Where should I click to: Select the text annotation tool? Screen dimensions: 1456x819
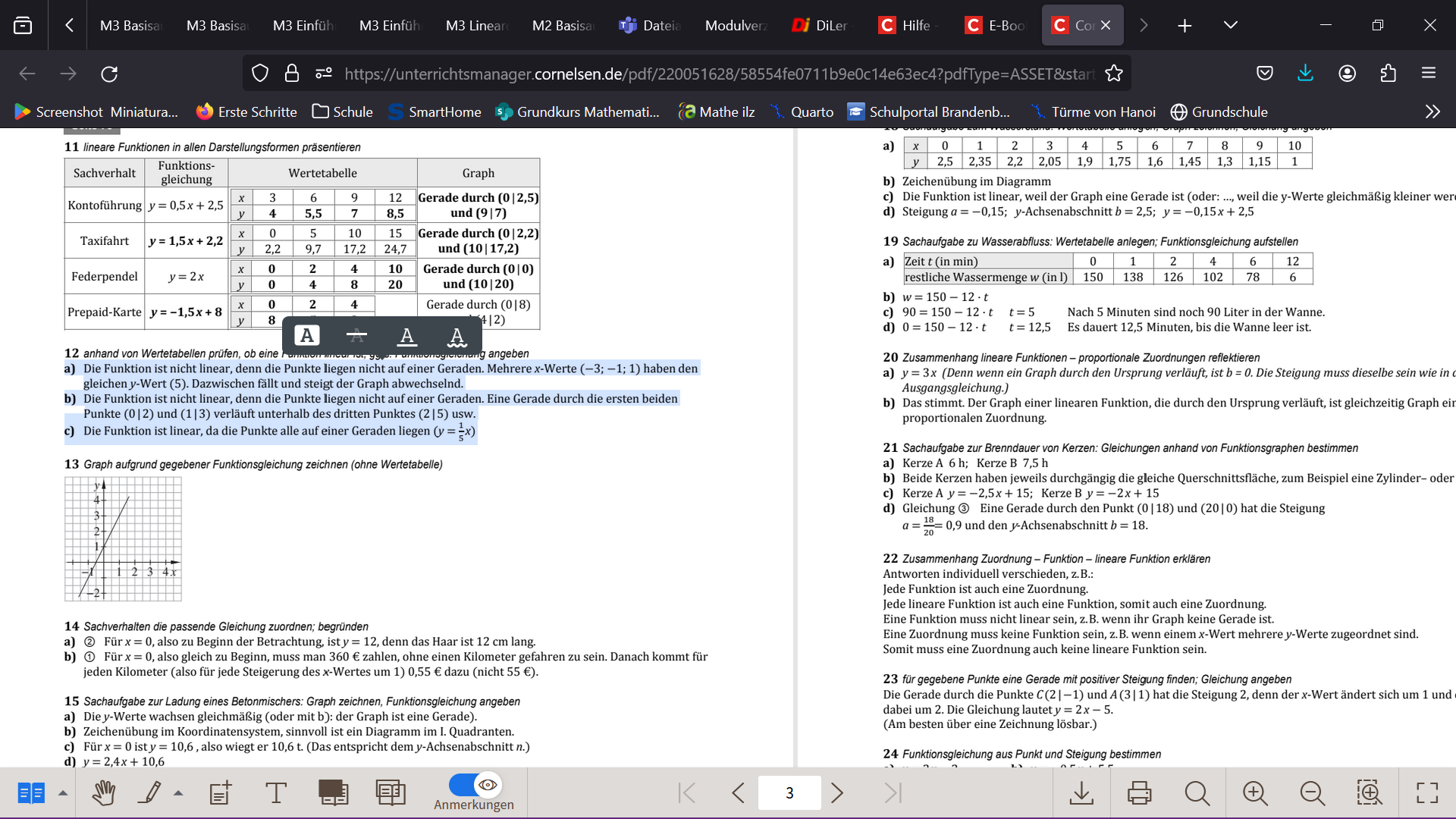coord(276,793)
